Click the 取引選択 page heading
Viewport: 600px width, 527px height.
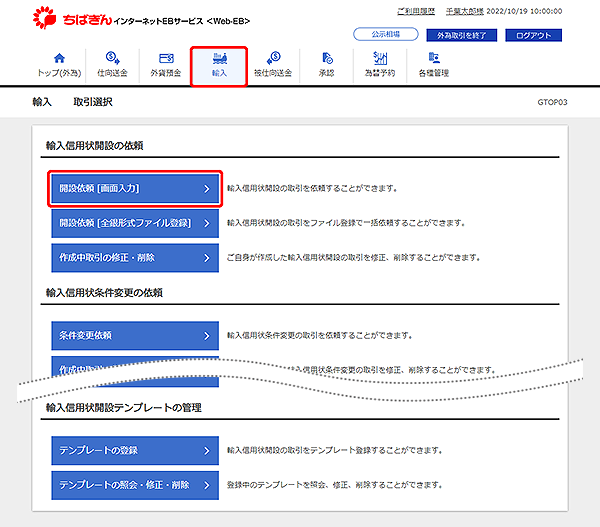coord(93,102)
